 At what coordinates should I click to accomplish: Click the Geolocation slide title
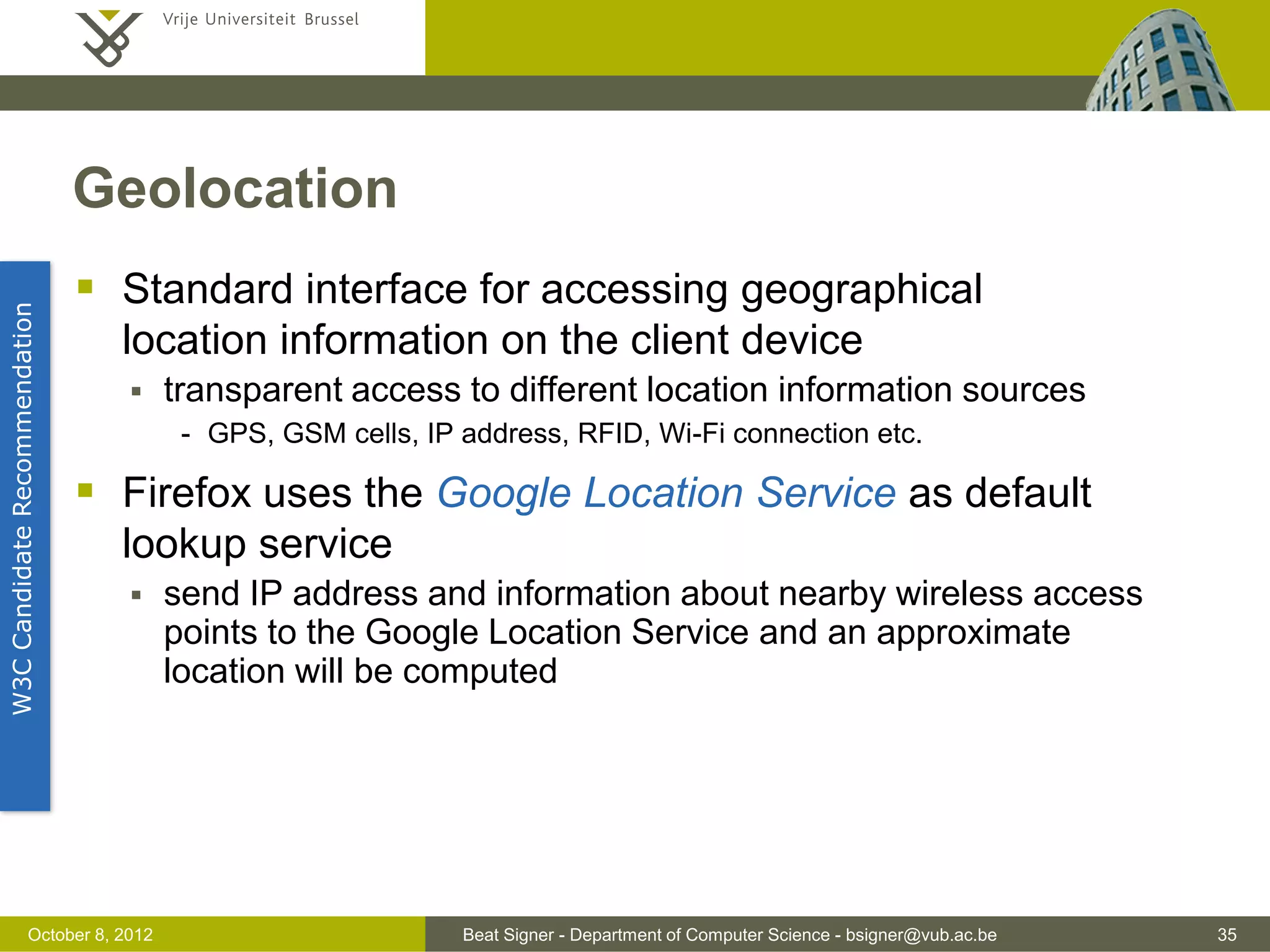tap(235, 188)
